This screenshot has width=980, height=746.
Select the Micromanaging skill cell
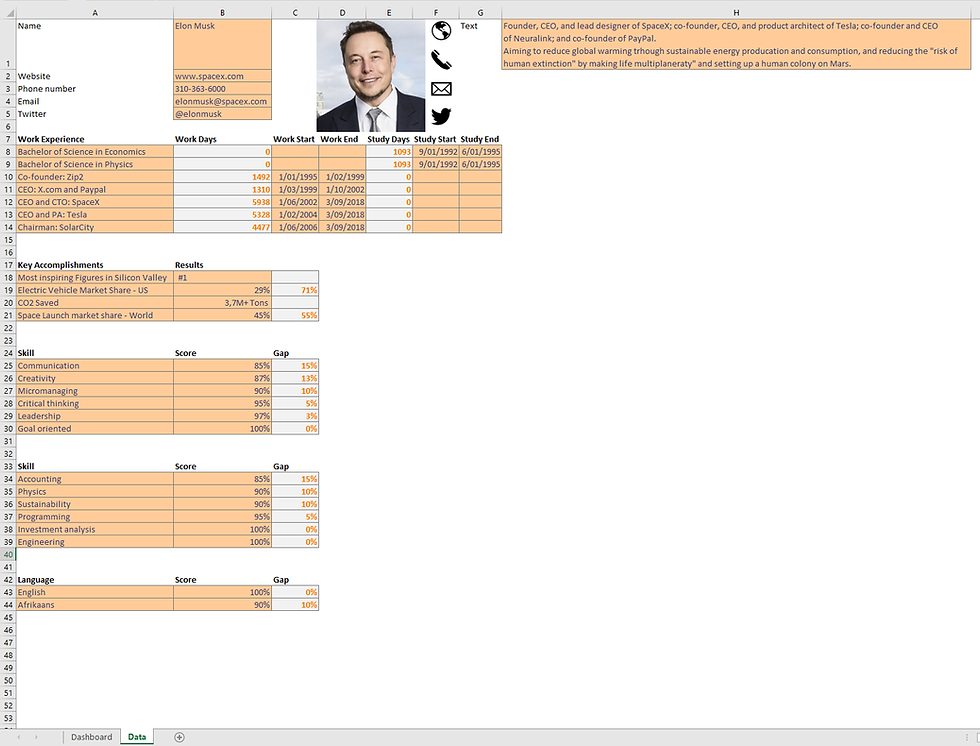pyautogui.click(x=95, y=391)
